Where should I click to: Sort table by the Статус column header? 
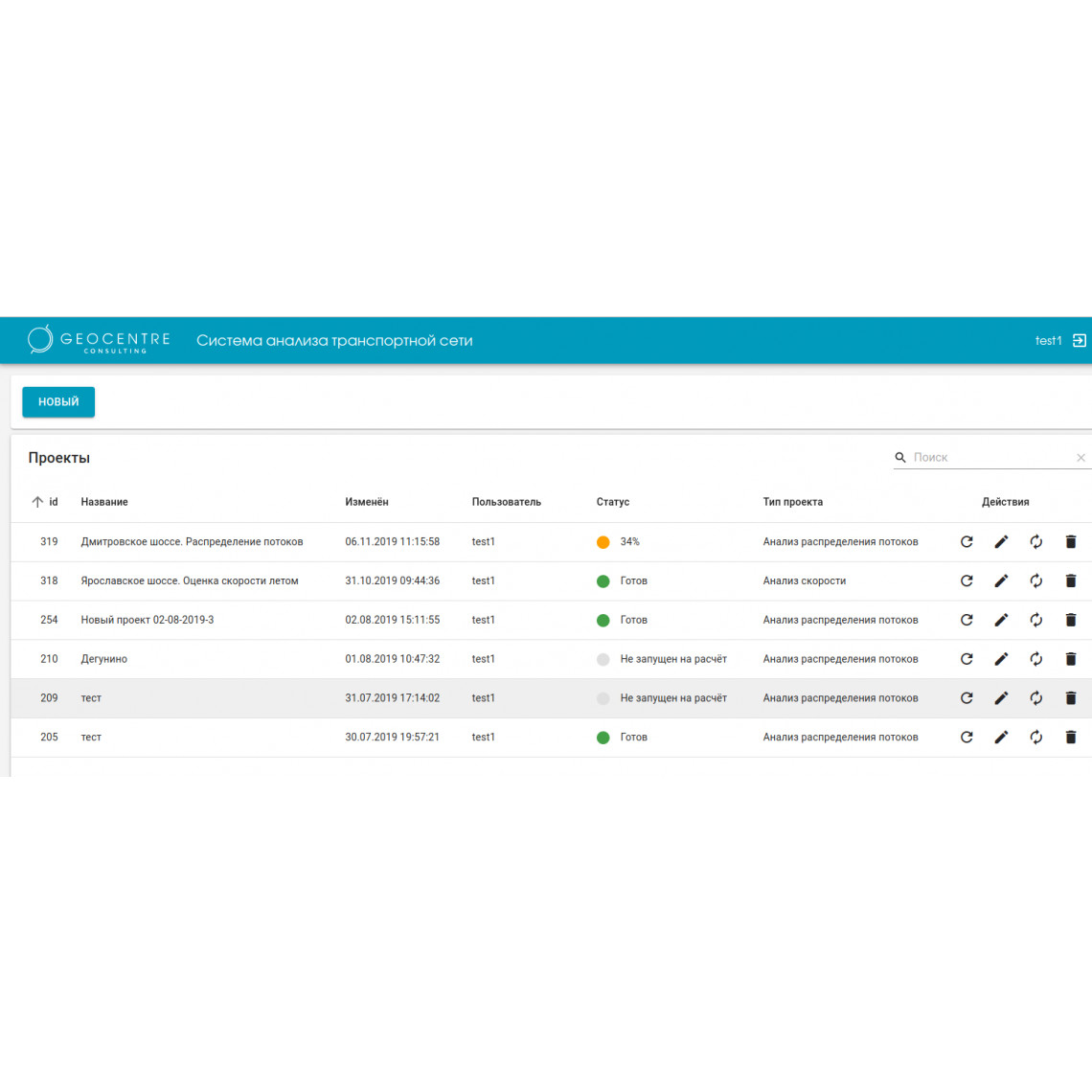(613, 502)
